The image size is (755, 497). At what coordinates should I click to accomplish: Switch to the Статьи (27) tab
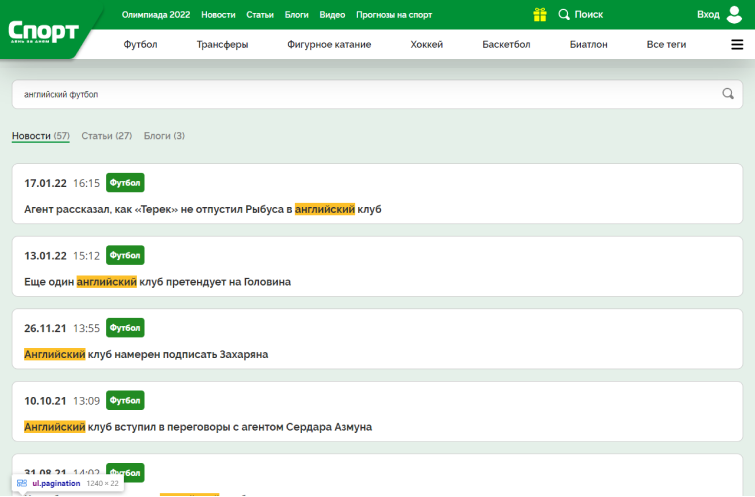(x=106, y=136)
